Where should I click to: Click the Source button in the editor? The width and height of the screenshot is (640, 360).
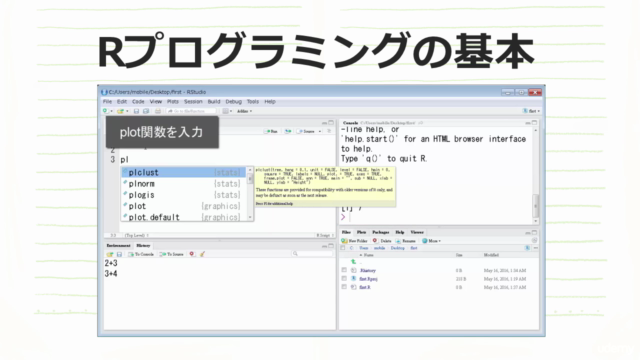click(x=307, y=131)
